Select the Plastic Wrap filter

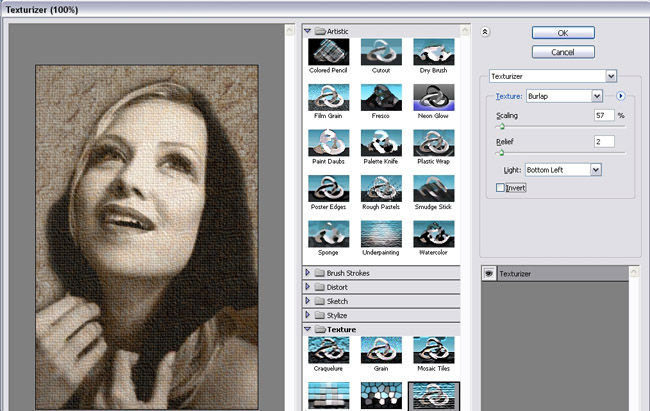(x=434, y=143)
